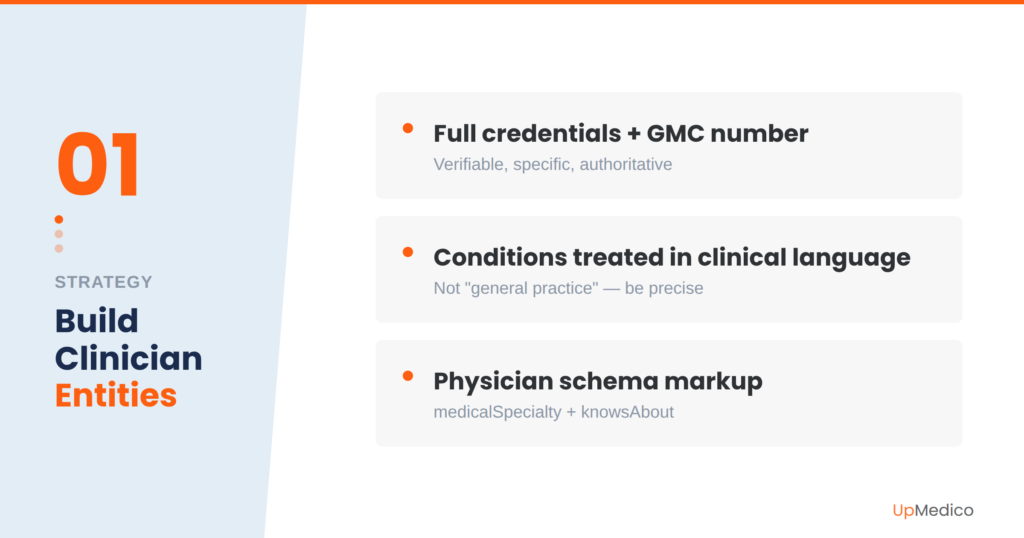
Task: Click the orange bullet beside Full credentials
Action: tap(408, 128)
